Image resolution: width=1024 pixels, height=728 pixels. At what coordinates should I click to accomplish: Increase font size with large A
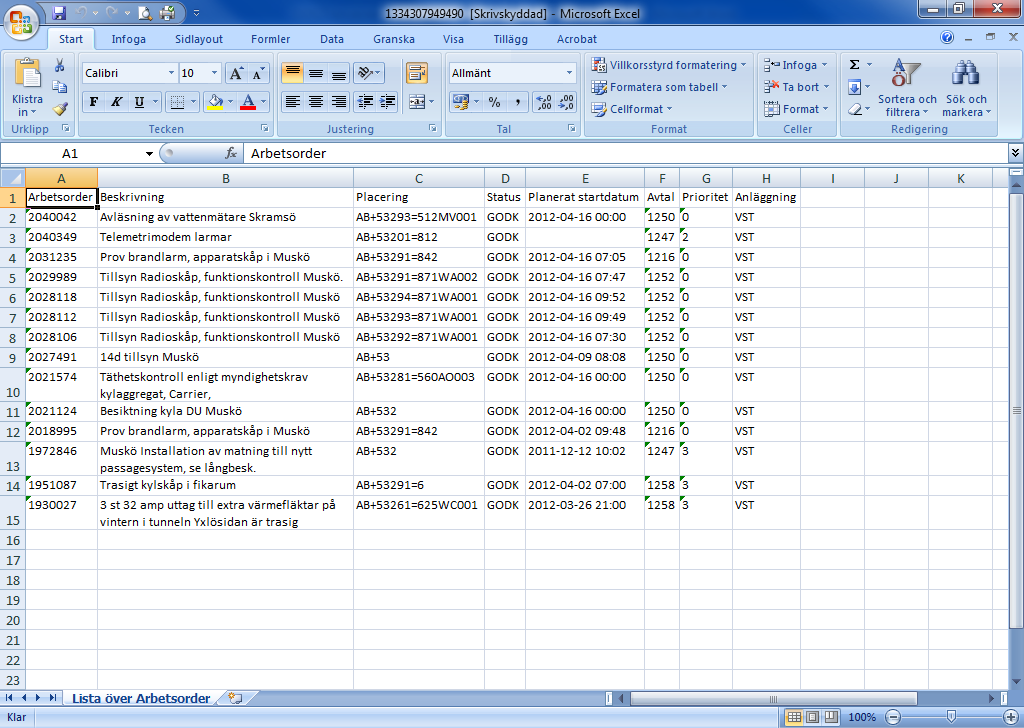236,73
